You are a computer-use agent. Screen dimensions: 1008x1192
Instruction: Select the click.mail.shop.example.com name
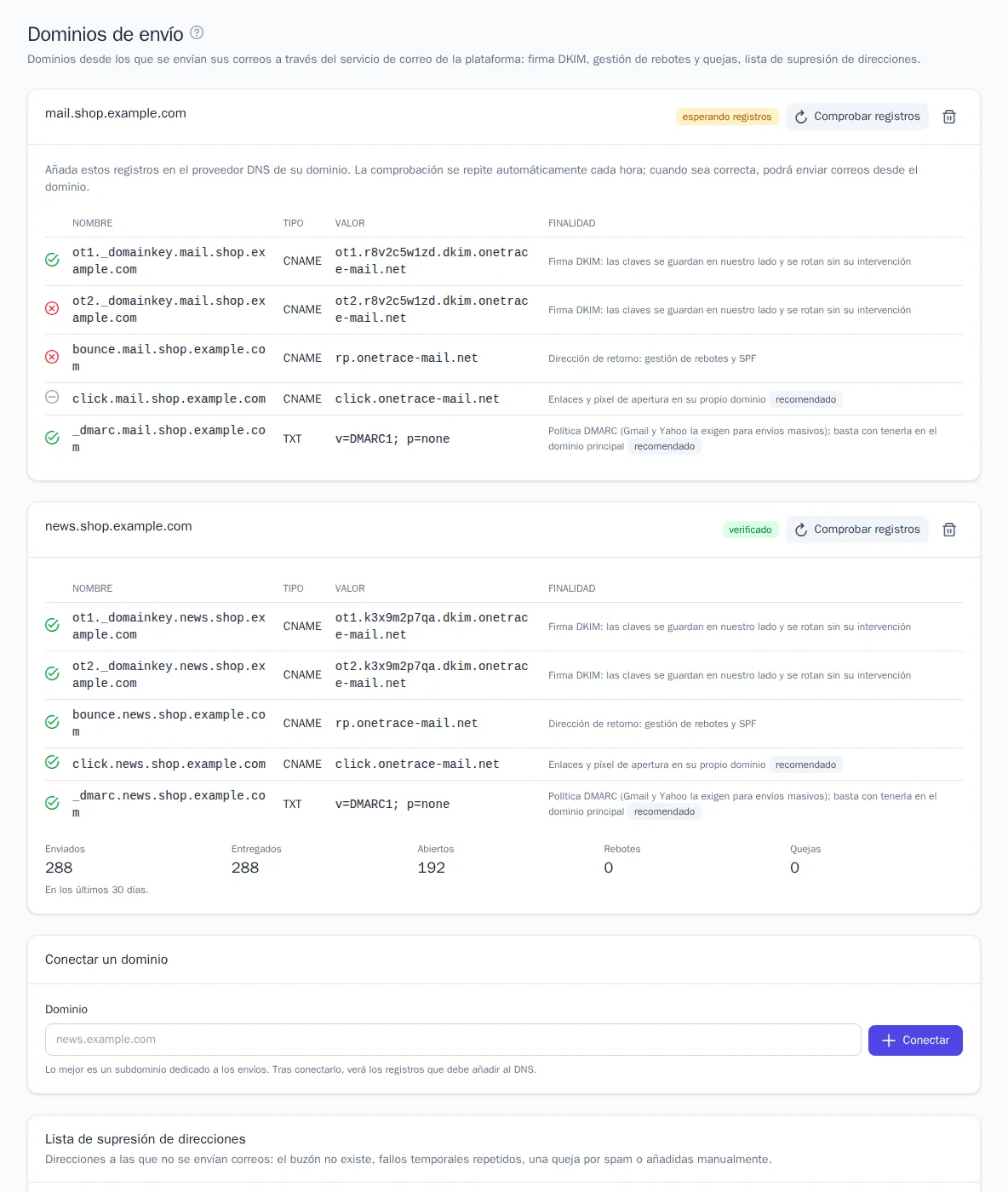tap(169, 398)
